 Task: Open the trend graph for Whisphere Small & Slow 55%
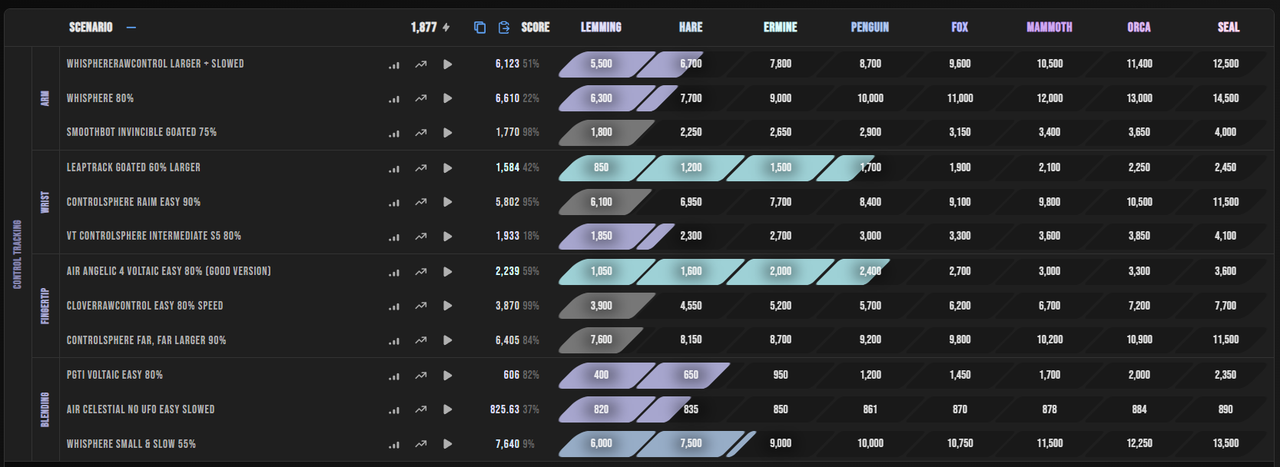pyautogui.click(x=421, y=444)
